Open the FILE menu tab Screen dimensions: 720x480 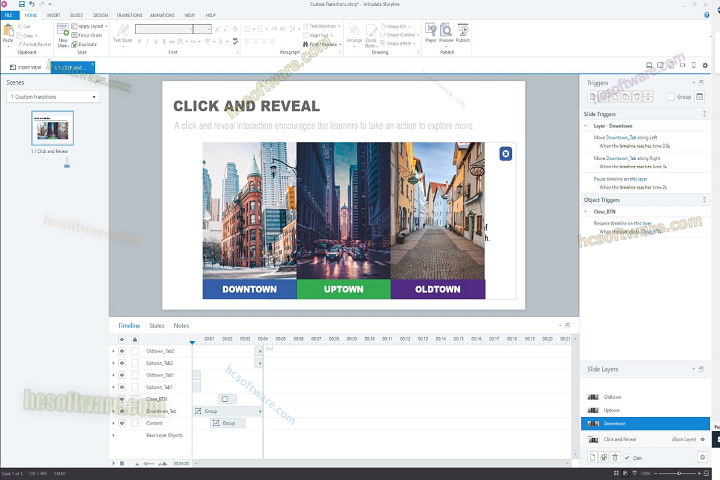[x=9, y=15]
